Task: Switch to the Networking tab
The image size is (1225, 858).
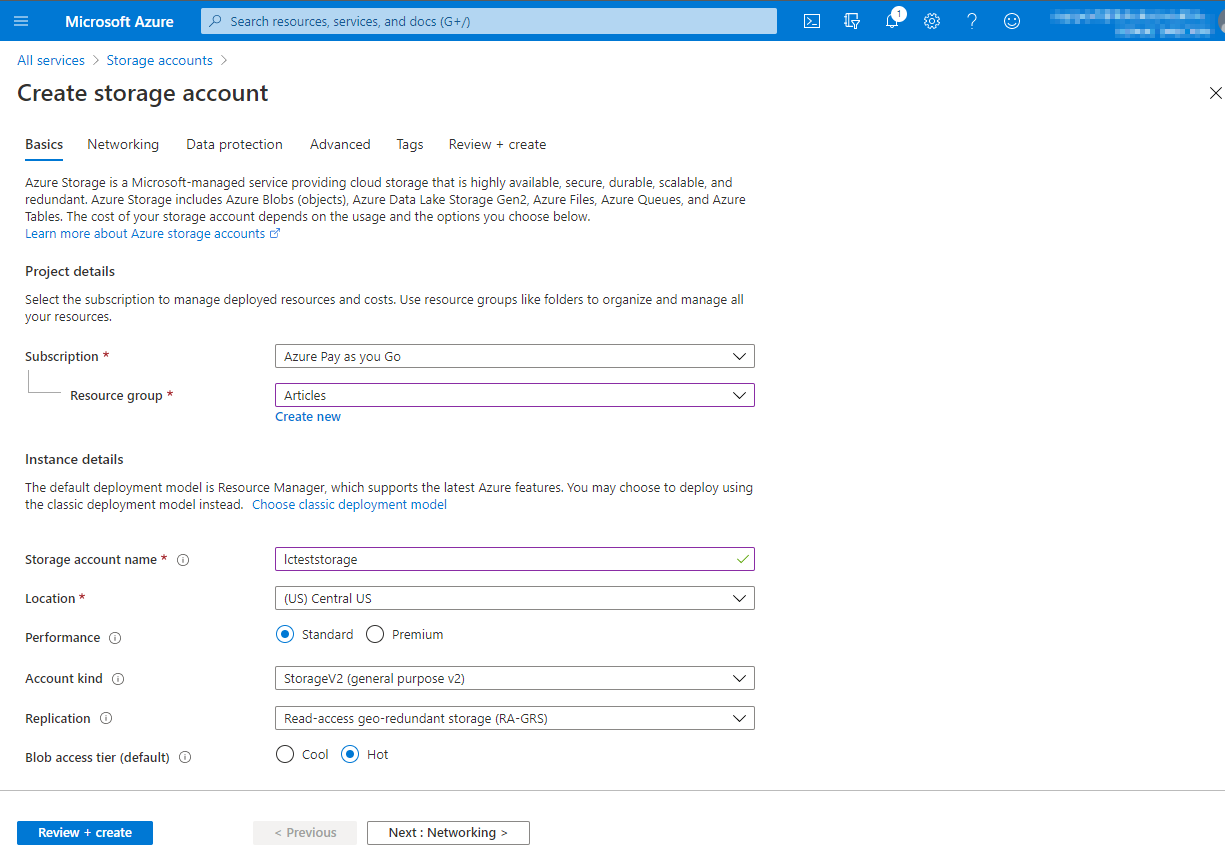Action: [123, 144]
